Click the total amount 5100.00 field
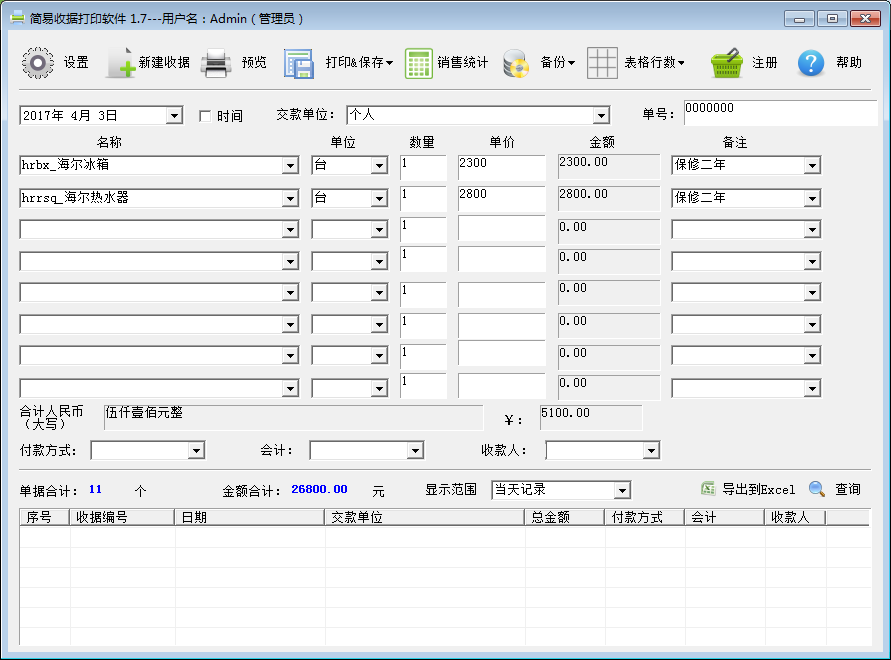 click(591, 418)
